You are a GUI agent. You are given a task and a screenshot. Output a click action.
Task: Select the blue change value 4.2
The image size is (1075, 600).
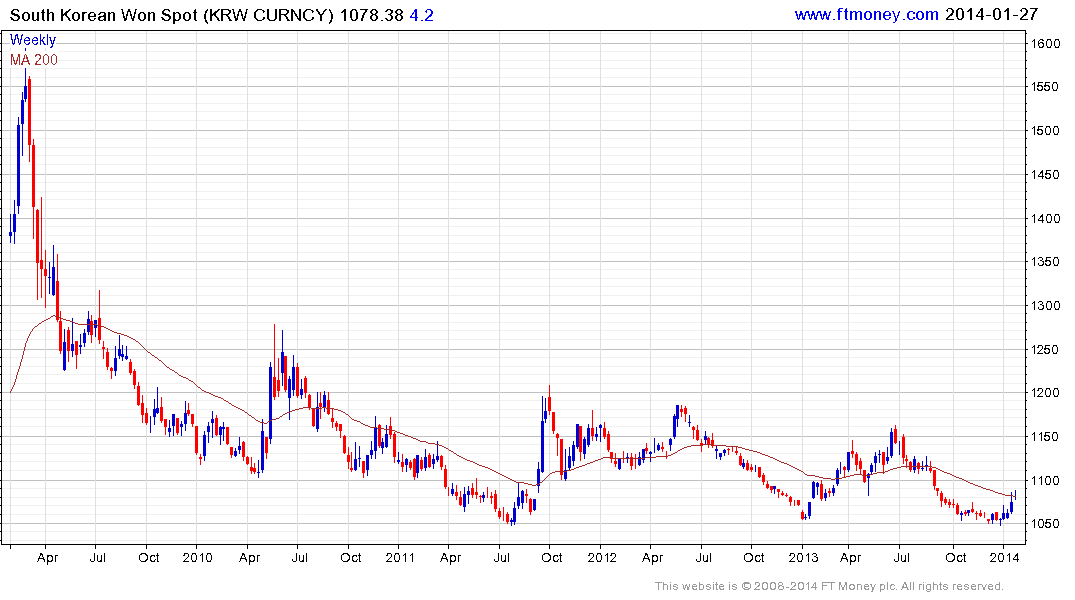(x=422, y=15)
